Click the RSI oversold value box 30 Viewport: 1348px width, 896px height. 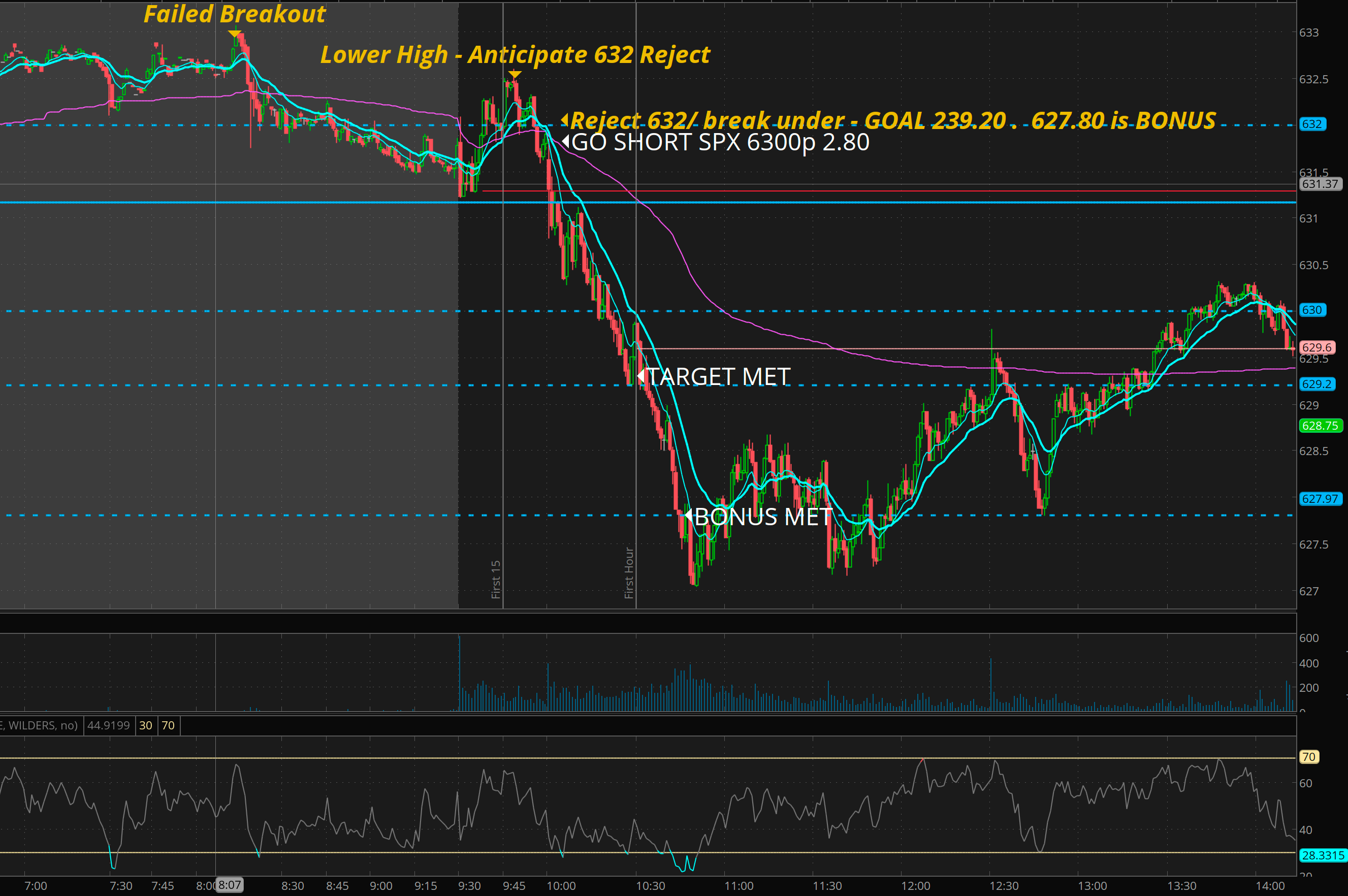coord(146,725)
